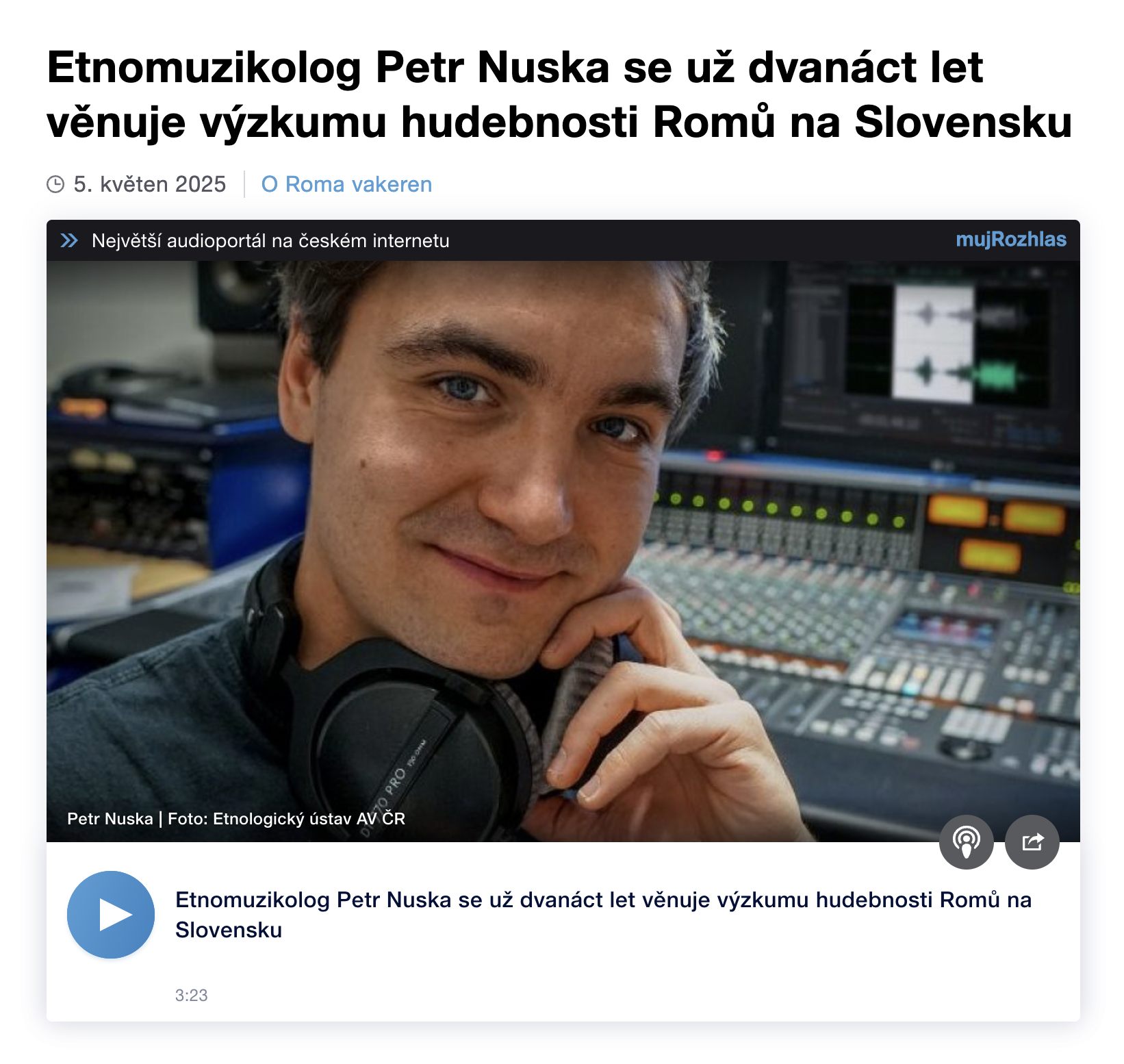
Task: Open the audio title link beside play button
Action: pos(603,914)
